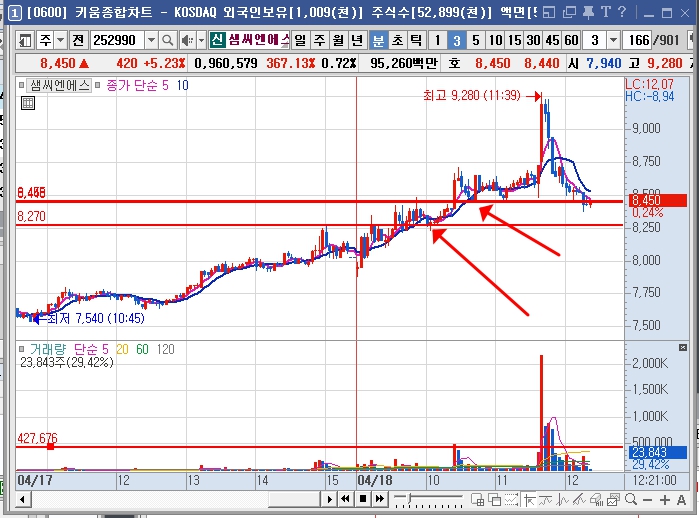
Task: Click the trend line drawing icon
Action: (x=579, y=500)
